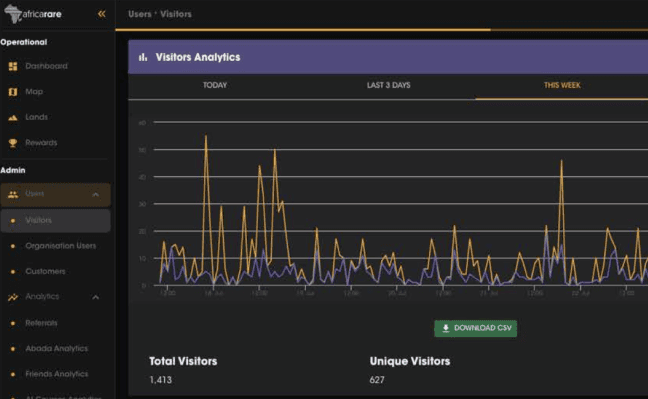This screenshot has width=648, height=399.
Task: Click the Analytics trend-line icon
Action: click(x=13, y=297)
